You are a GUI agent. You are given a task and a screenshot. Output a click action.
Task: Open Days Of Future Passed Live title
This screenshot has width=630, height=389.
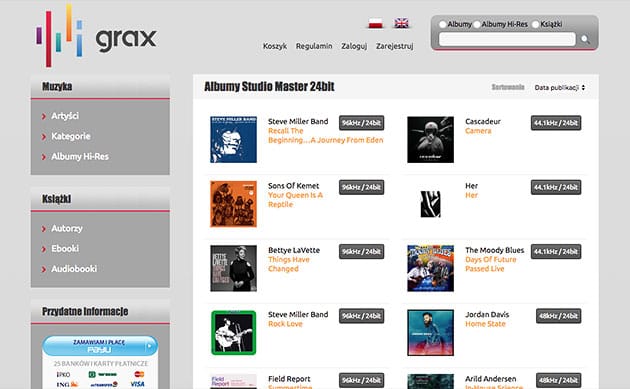[x=491, y=264]
